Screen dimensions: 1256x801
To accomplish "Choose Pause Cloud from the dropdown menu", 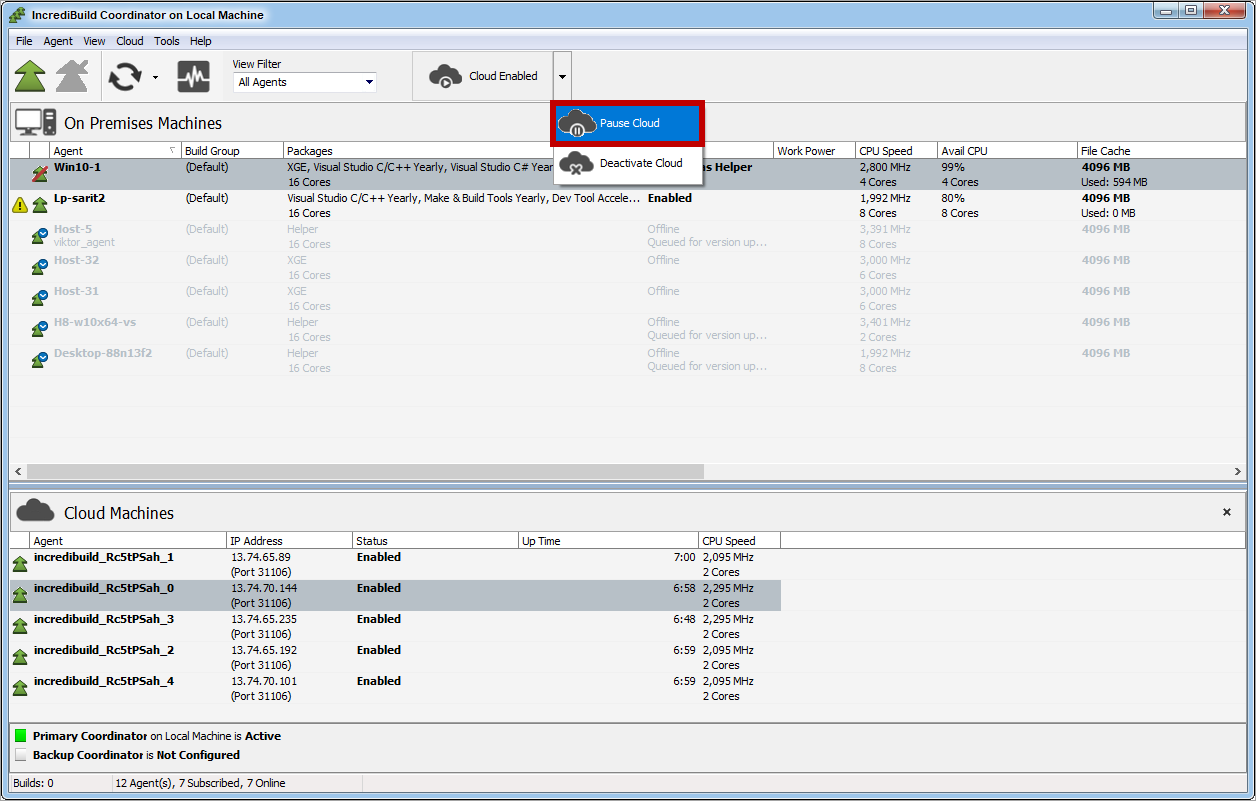I will (x=628, y=123).
